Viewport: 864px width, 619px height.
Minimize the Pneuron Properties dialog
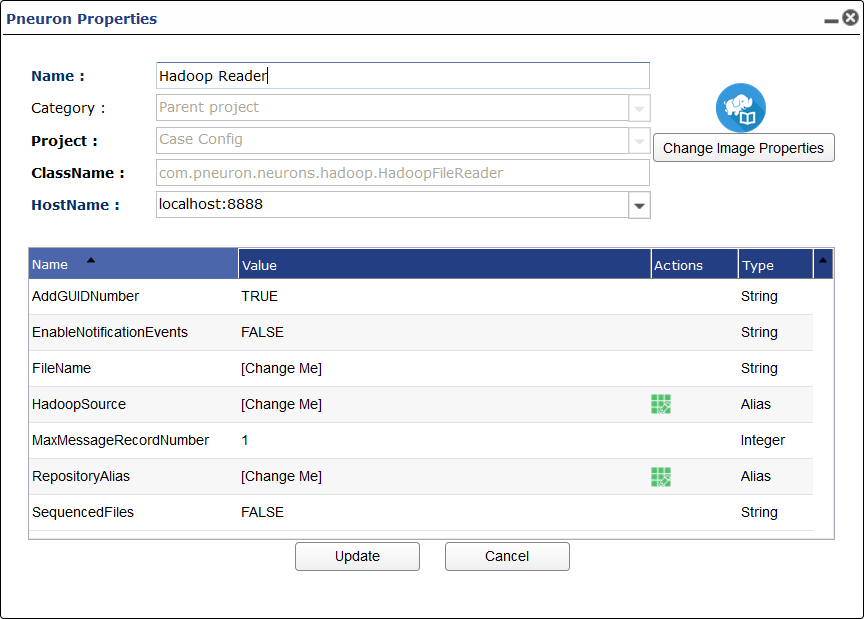[831, 20]
